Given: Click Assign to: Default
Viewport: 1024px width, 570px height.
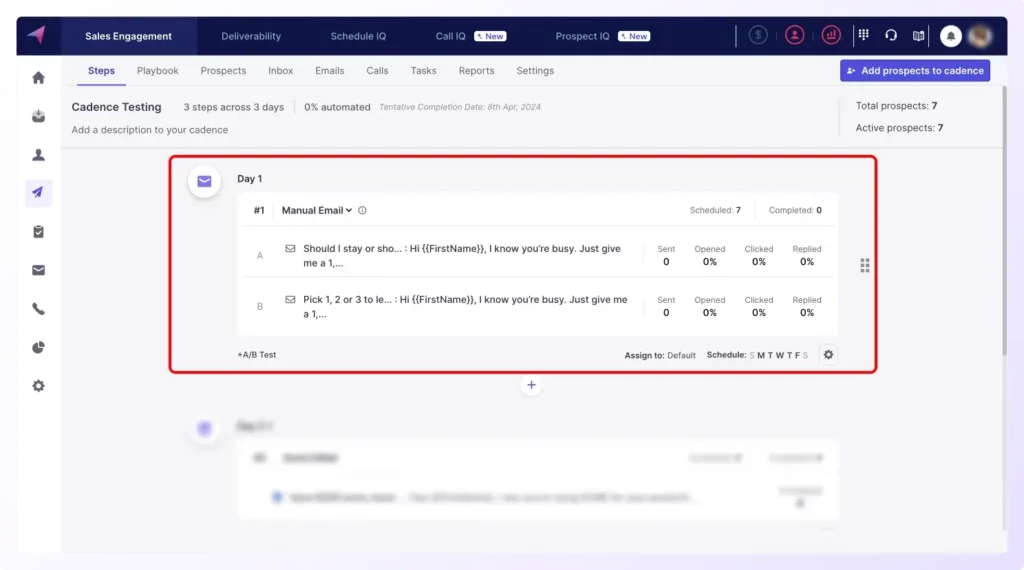Looking at the screenshot, I should (x=660, y=355).
